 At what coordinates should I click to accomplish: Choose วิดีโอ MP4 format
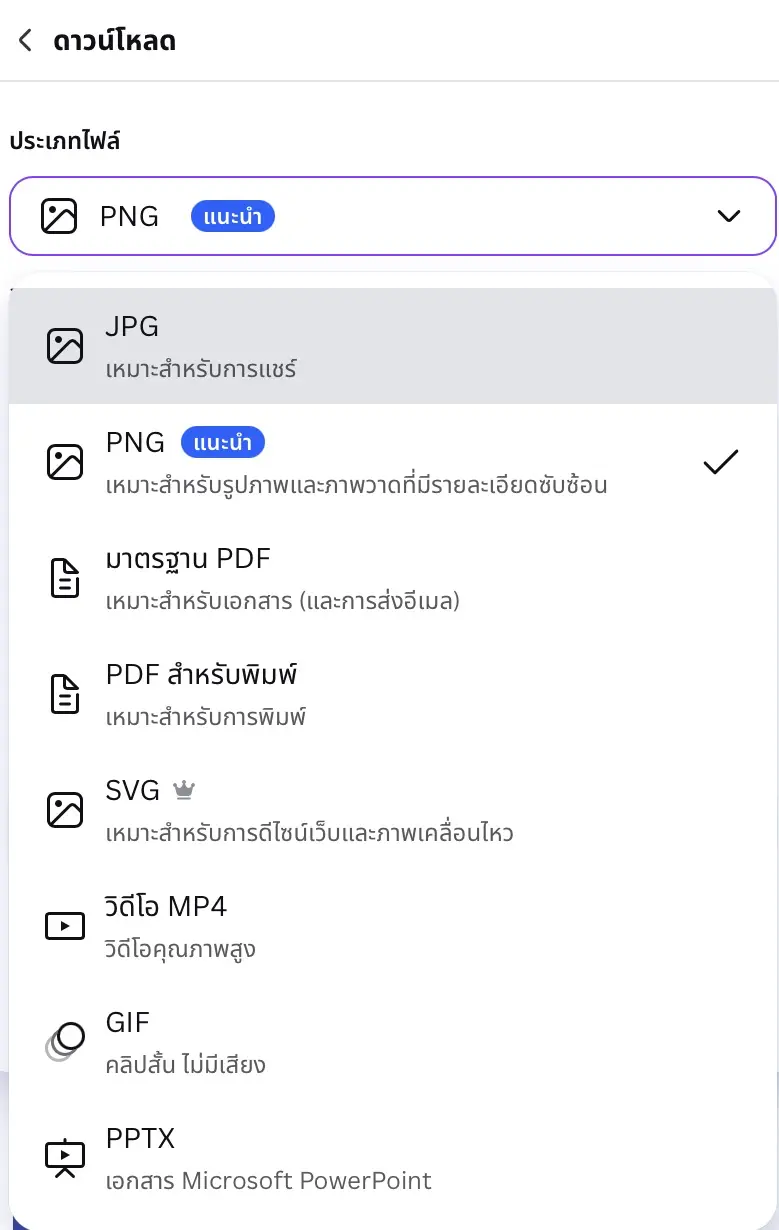tap(393, 926)
